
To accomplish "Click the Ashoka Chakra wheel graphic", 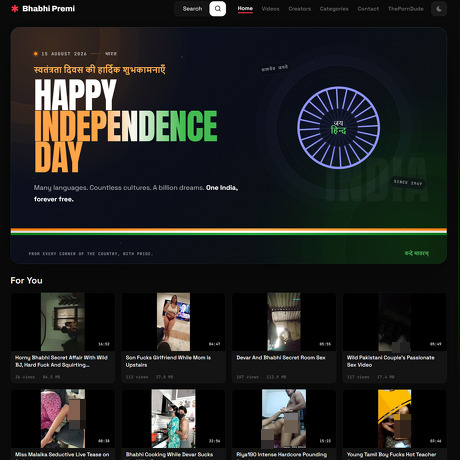I will 338,128.
